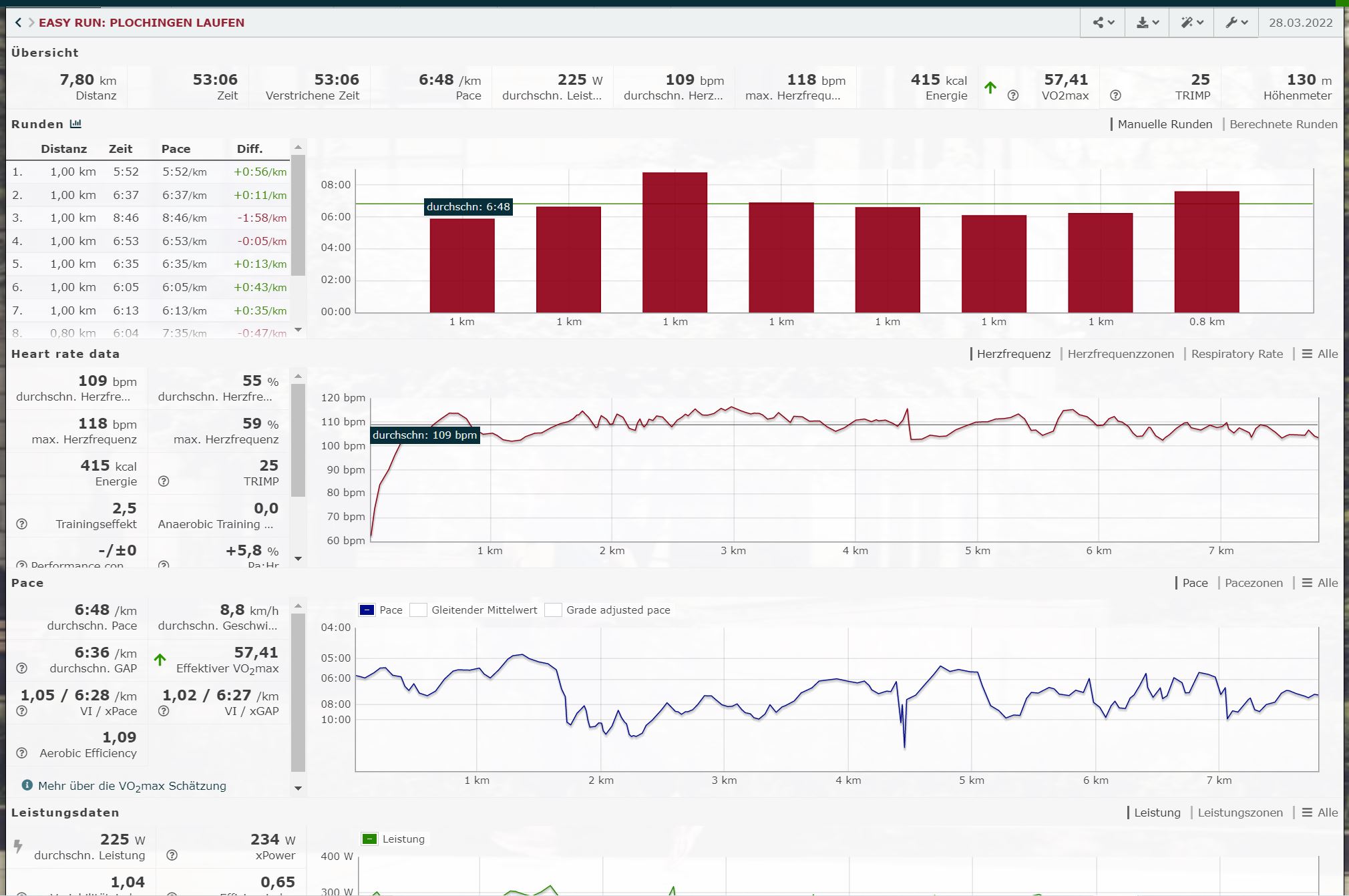Click bar chart icon next to Runden

tap(75, 124)
